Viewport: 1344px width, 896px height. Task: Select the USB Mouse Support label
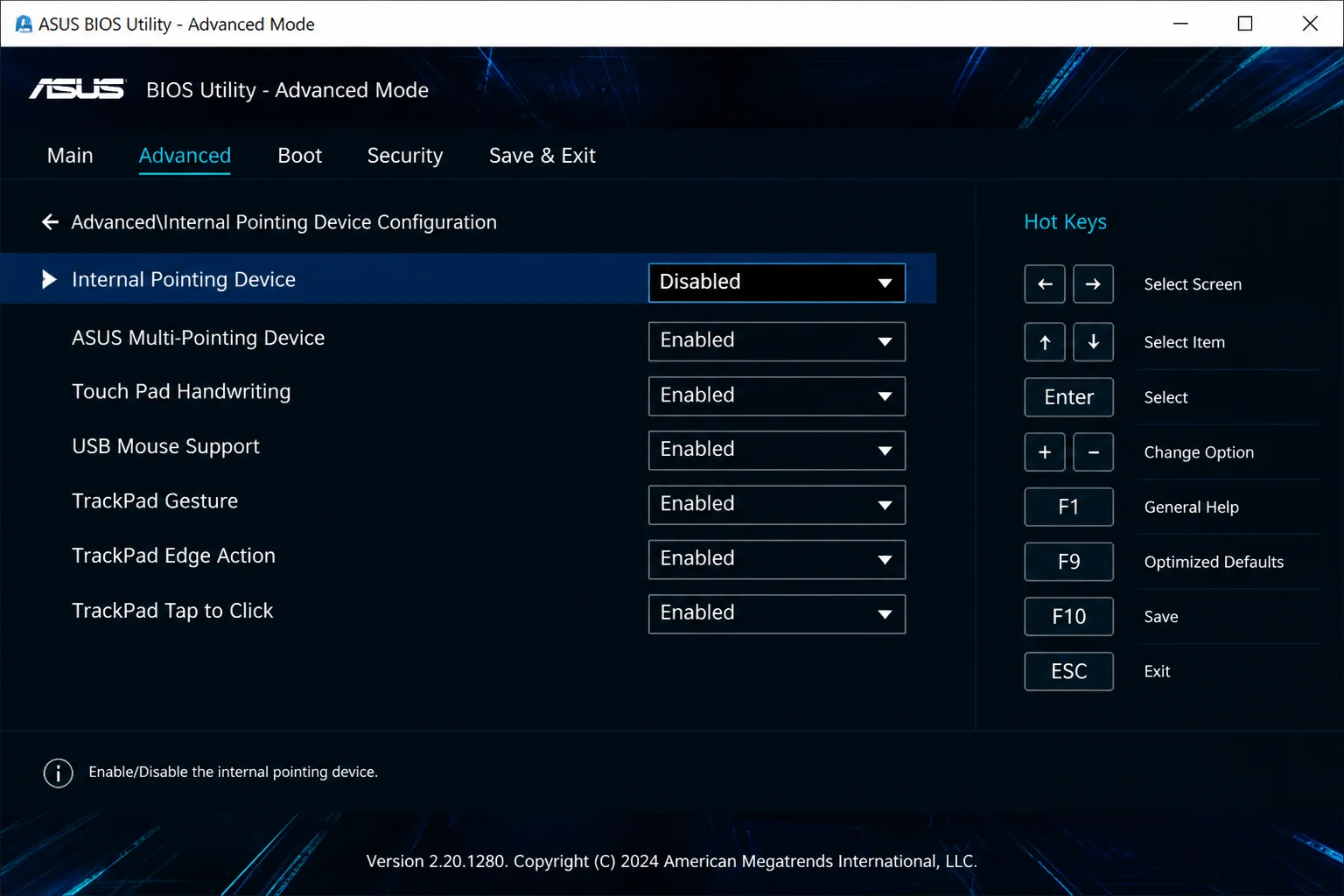(x=165, y=446)
